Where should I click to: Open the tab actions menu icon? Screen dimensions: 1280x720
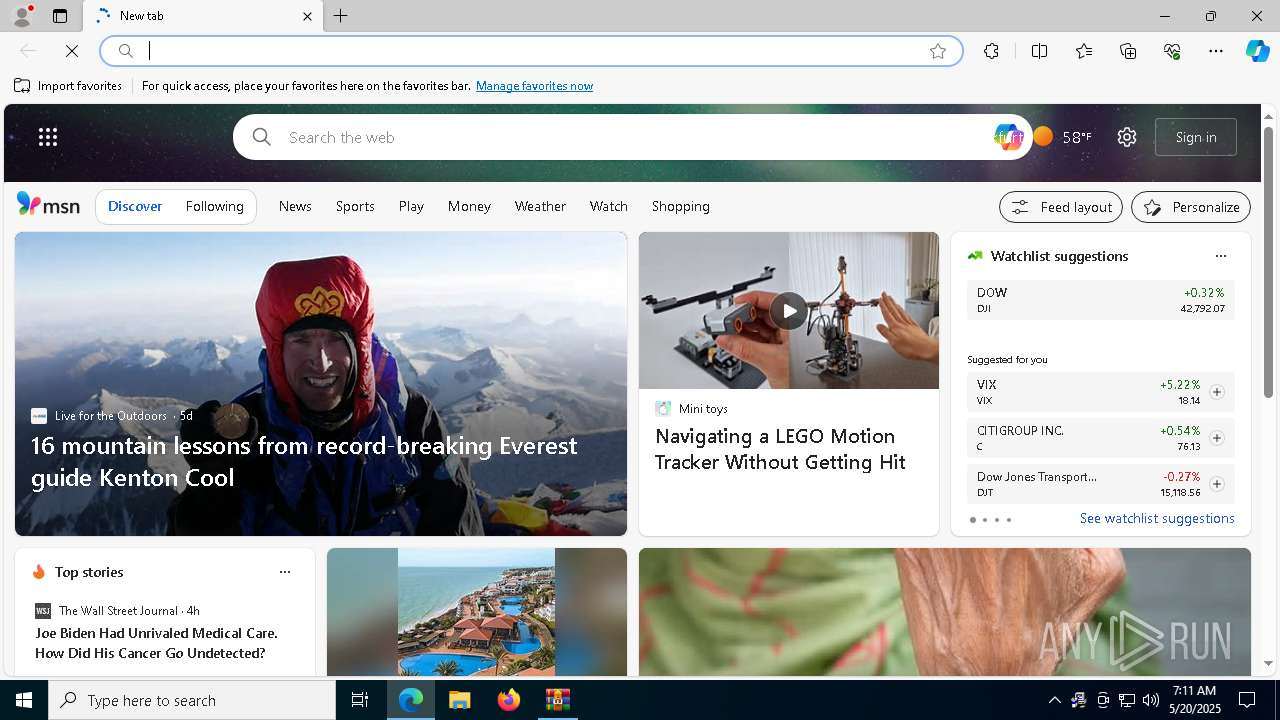(60, 16)
